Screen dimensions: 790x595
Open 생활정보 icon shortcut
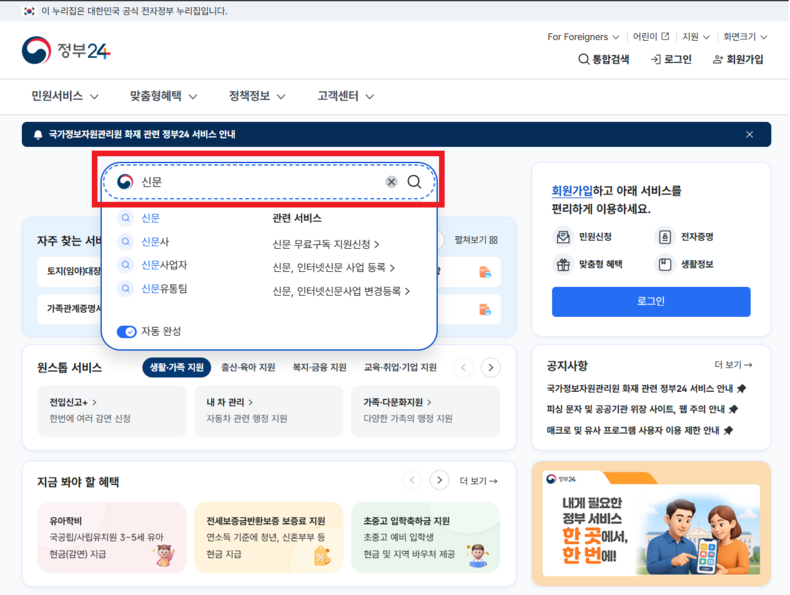click(x=665, y=264)
